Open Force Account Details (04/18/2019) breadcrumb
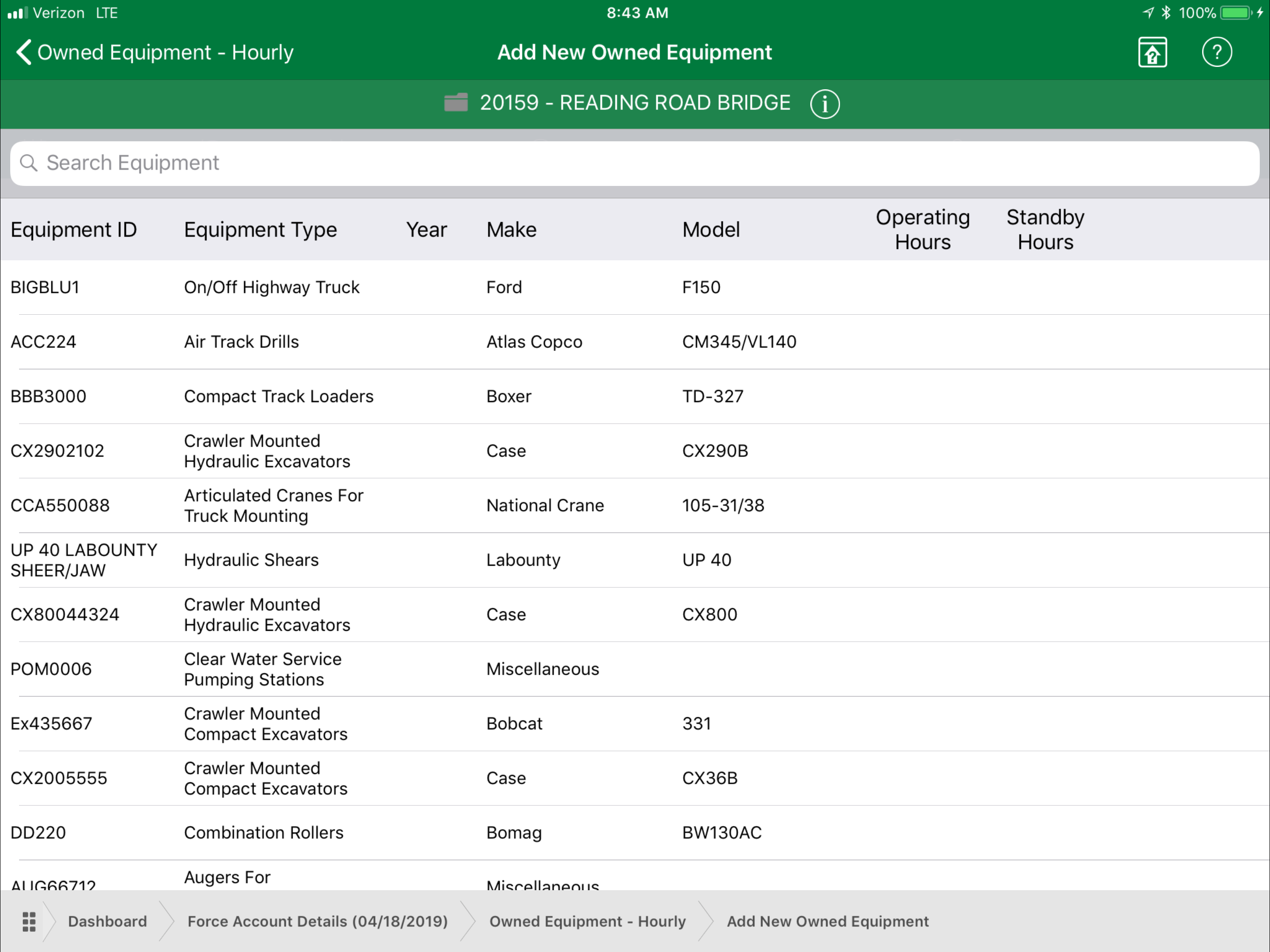The image size is (1270, 952). (x=317, y=922)
